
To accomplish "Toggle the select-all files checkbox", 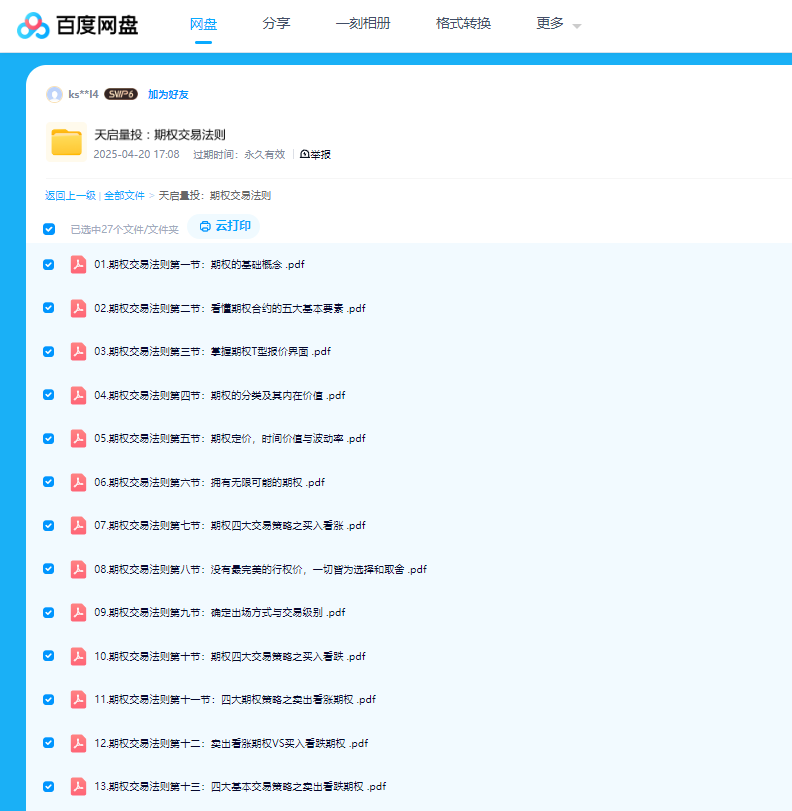I will click(49, 229).
